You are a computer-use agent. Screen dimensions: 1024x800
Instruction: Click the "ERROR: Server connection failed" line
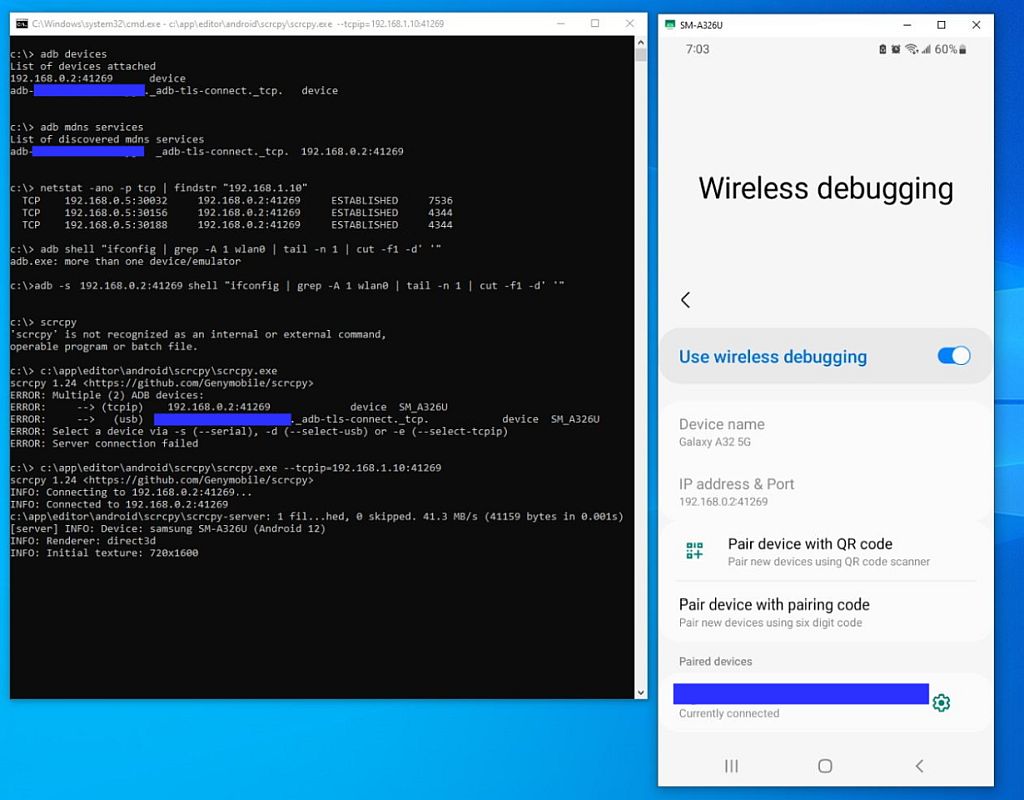tap(104, 443)
